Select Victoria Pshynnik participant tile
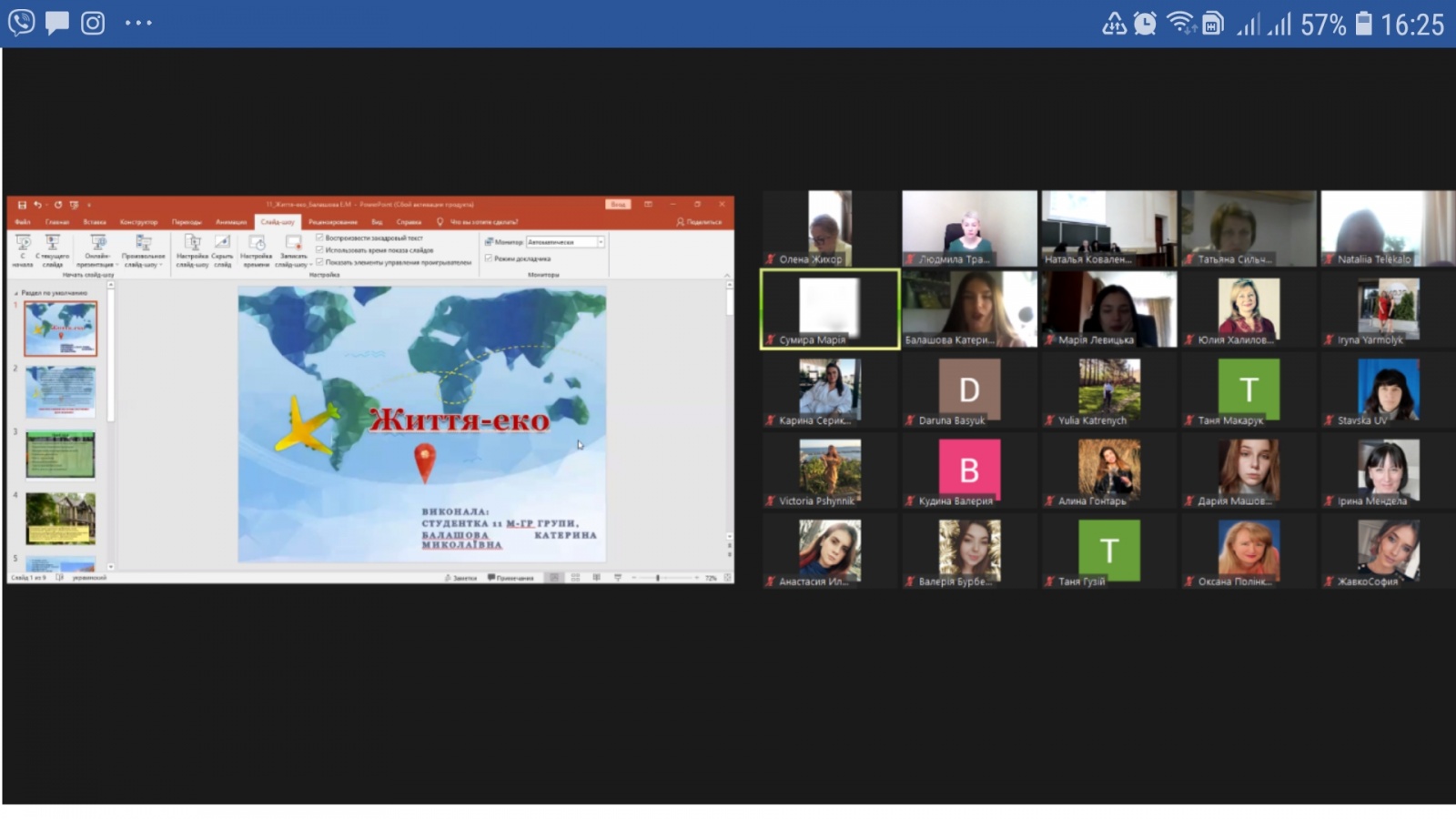The height and width of the screenshot is (819, 1456). (x=830, y=470)
